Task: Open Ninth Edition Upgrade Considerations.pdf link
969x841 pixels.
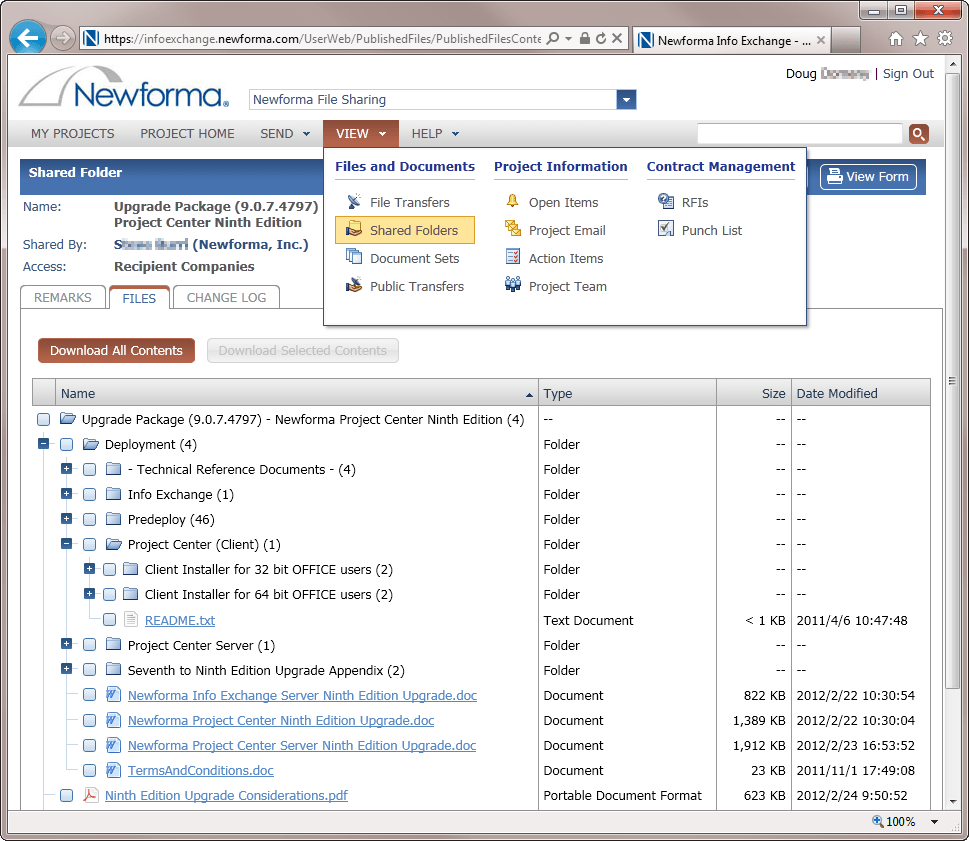Action: (x=226, y=796)
